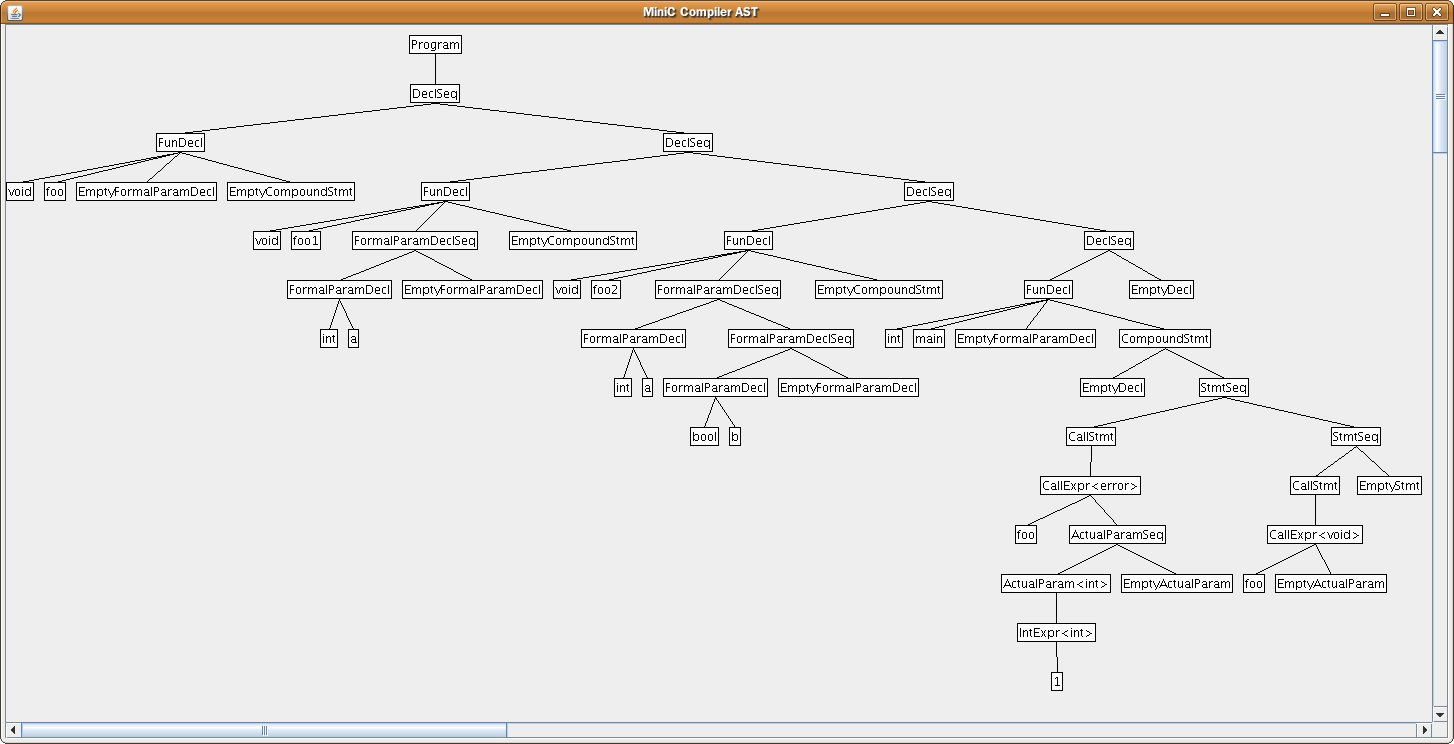Select the foo1 function name node

306,241
